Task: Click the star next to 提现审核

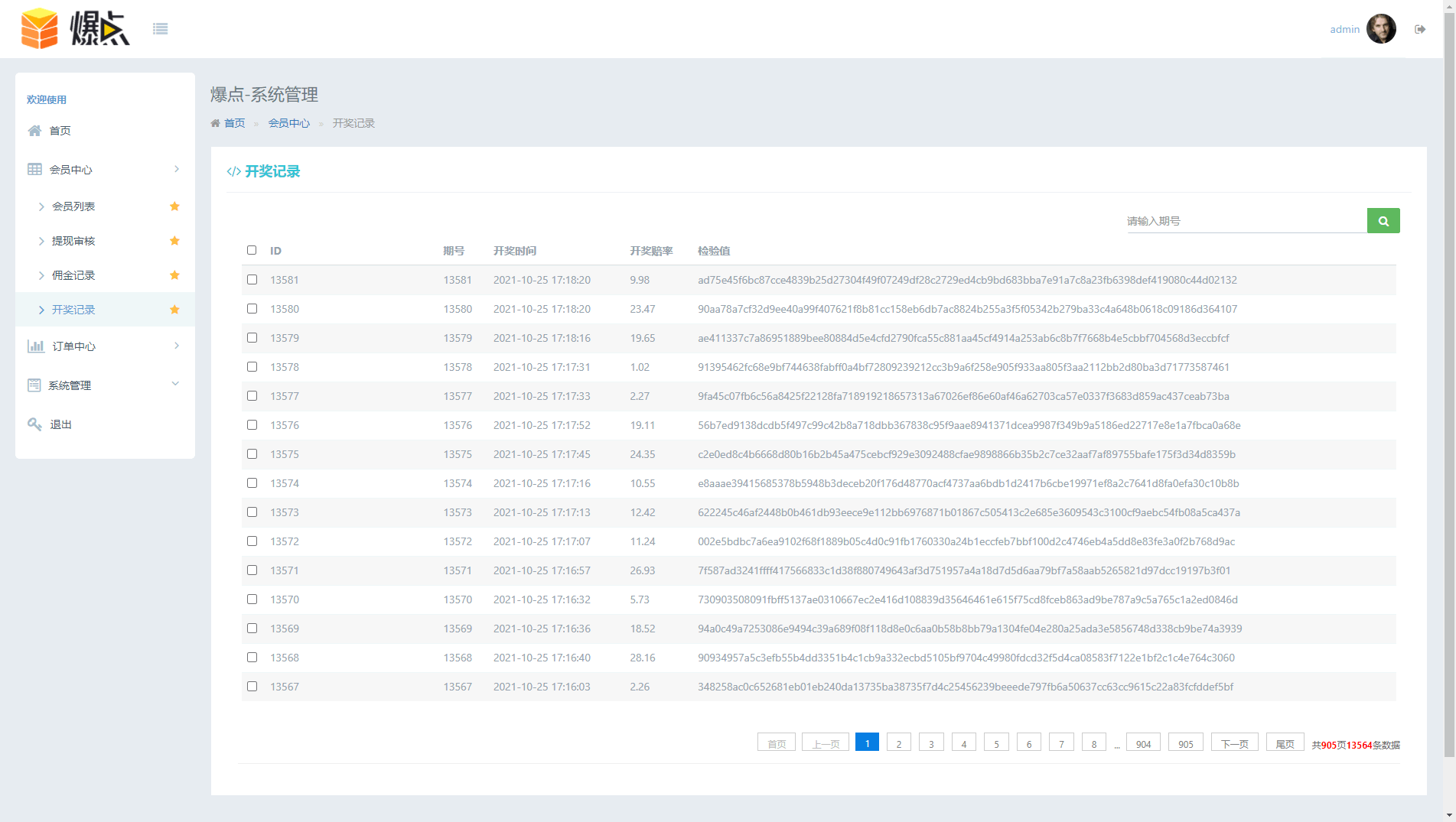Action: 174,241
